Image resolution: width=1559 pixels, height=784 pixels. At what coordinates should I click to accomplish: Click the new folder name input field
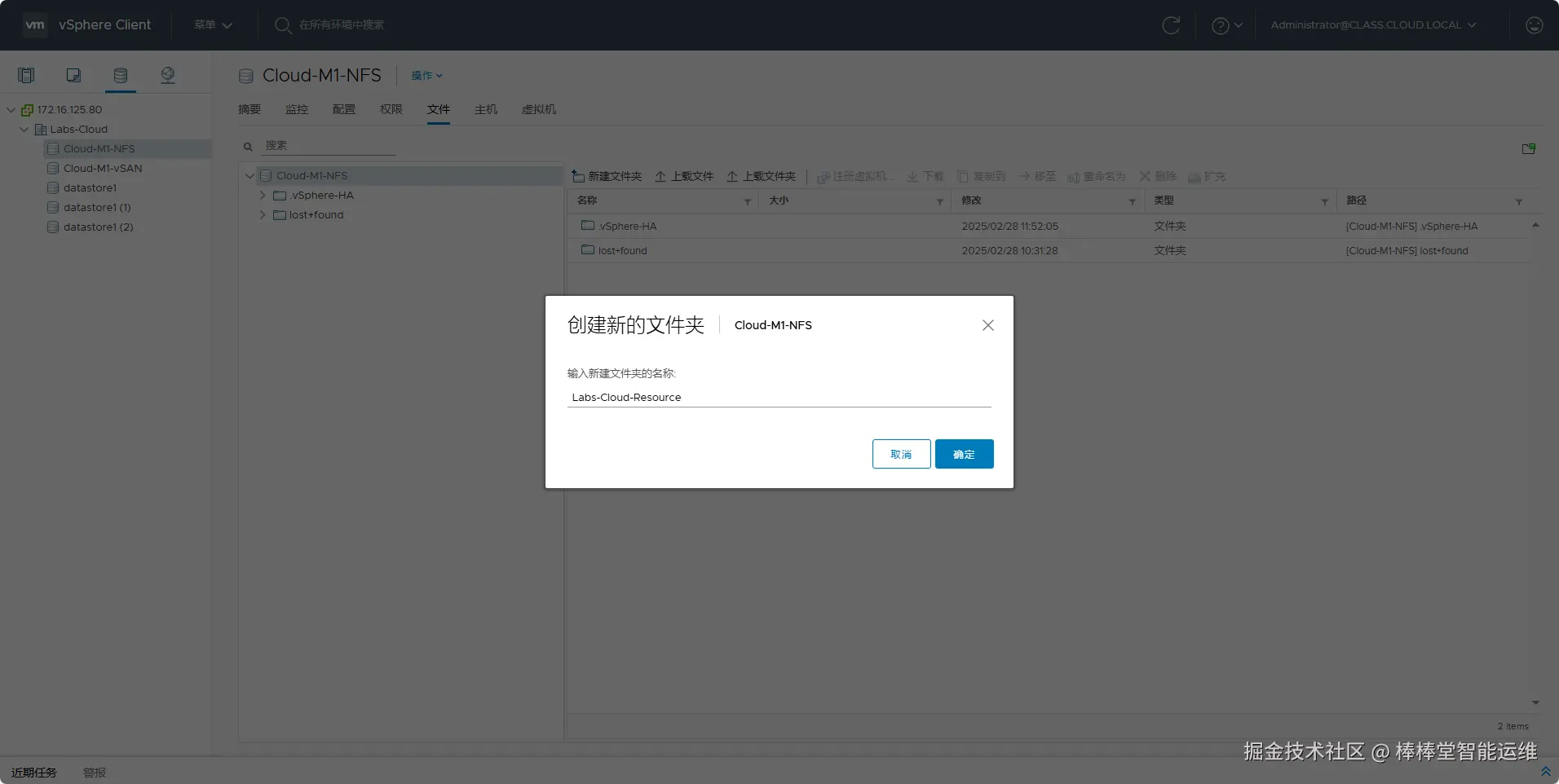pos(779,398)
